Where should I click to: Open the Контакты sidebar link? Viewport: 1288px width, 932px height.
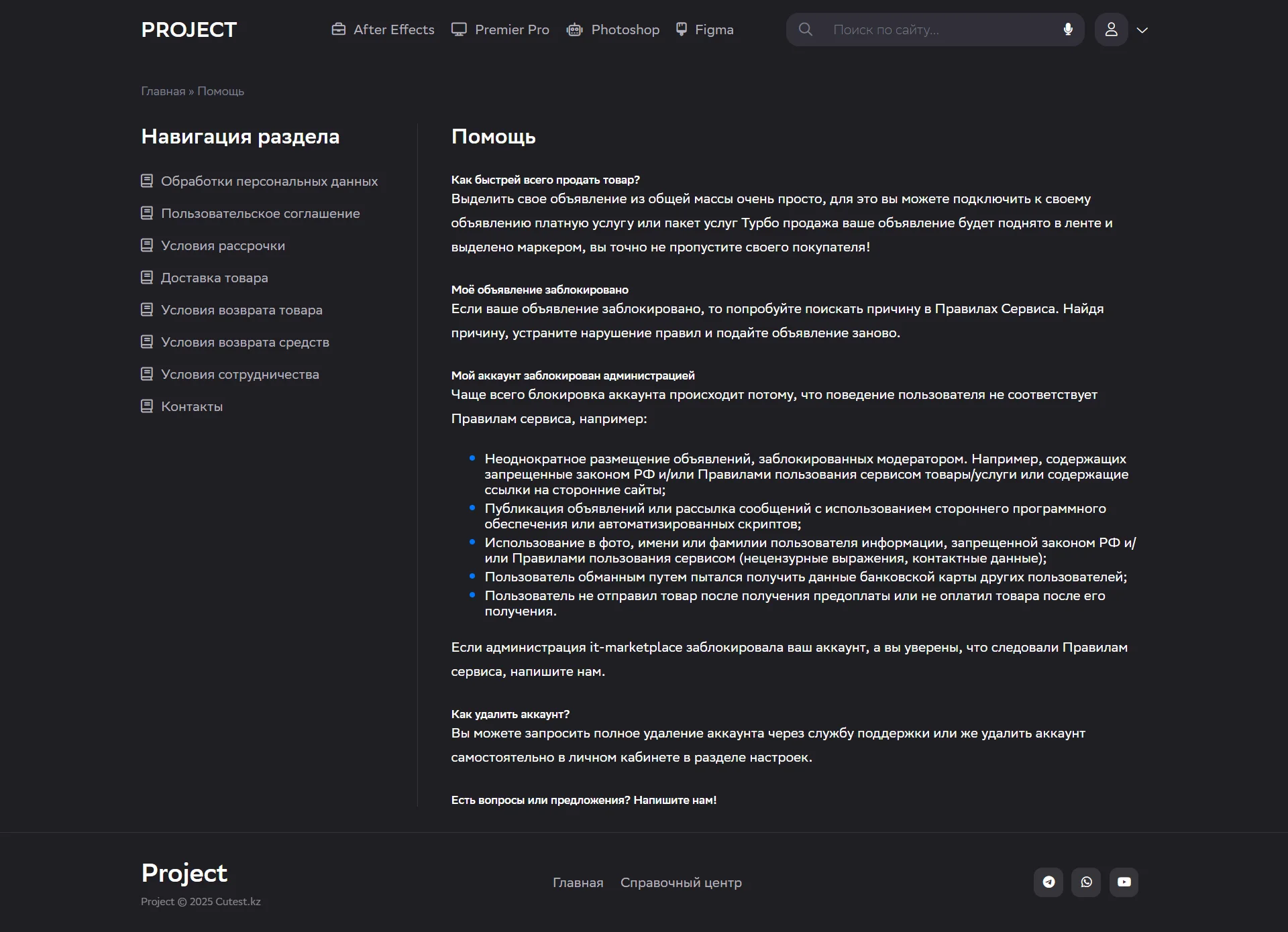click(x=192, y=406)
